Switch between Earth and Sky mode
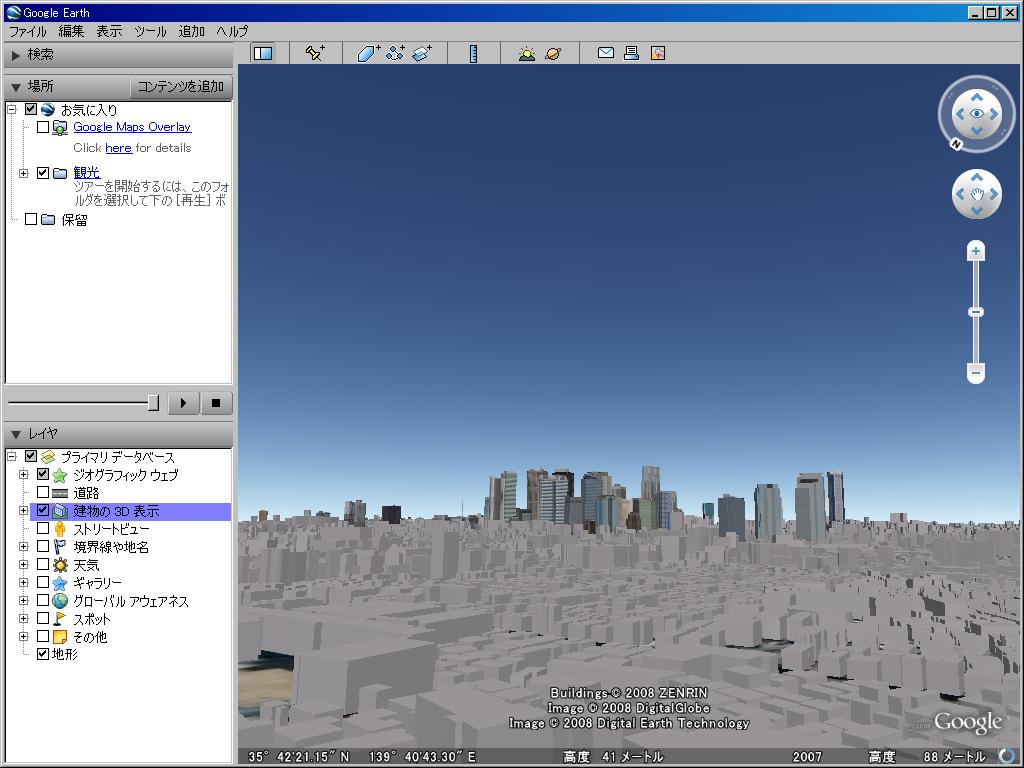Image resolution: width=1024 pixels, height=768 pixels. coord(552,53)
